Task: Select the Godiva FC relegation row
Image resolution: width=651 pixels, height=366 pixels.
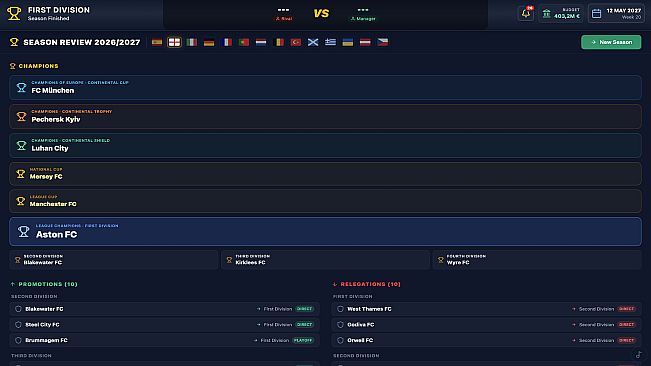Action: [x=487, y=325]
